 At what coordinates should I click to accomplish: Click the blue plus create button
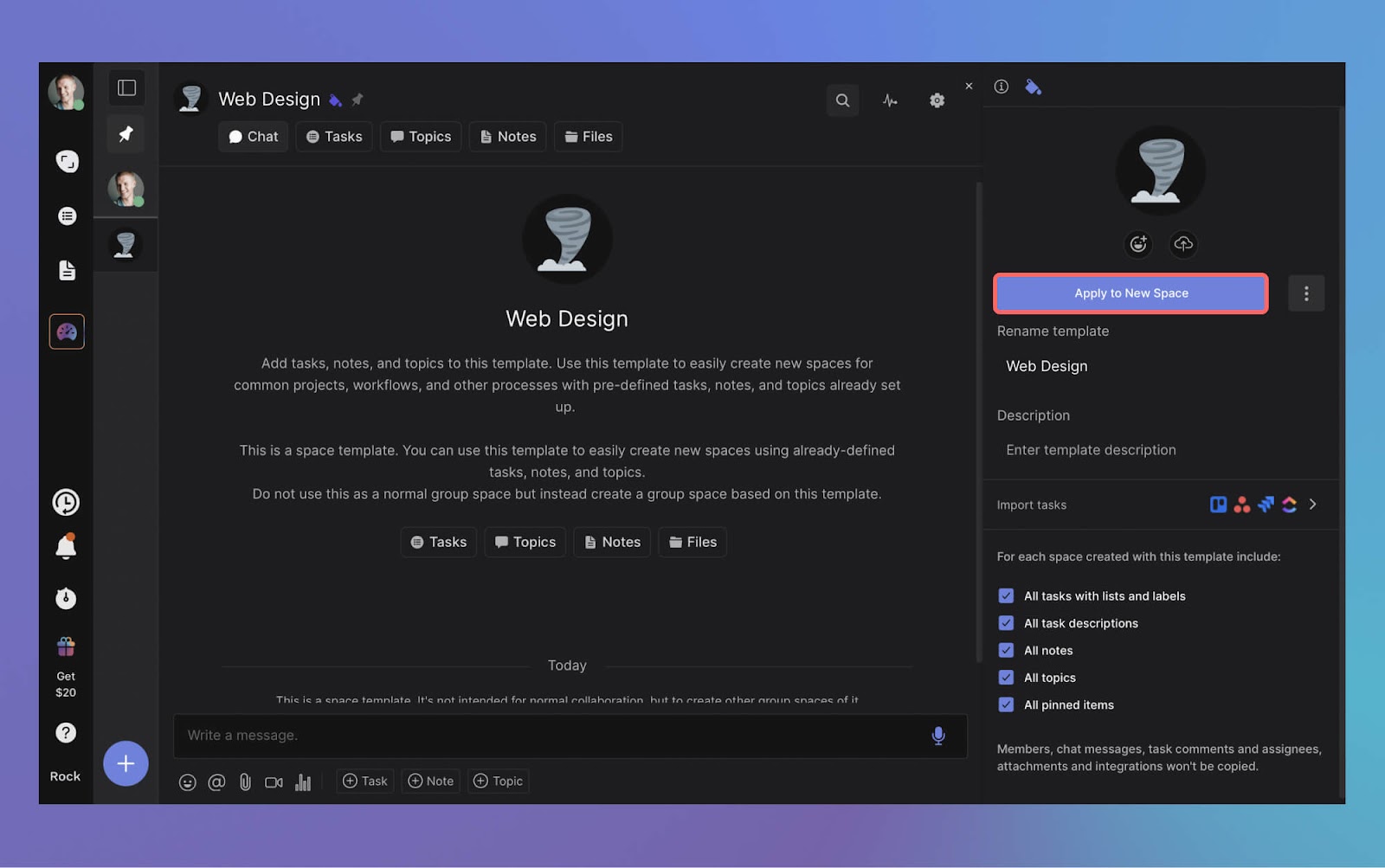[126, 763]
